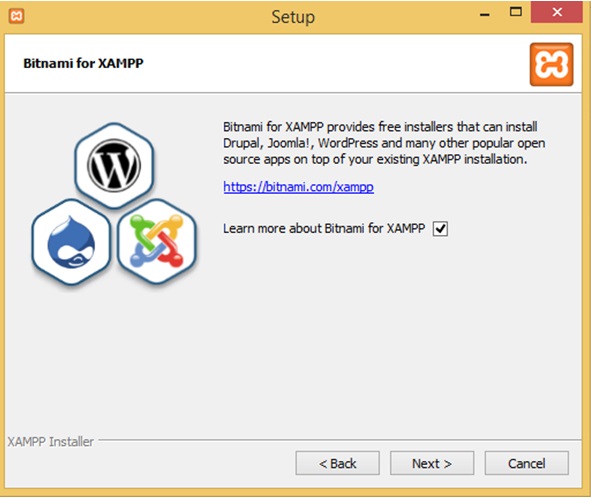591x498 pixels.
Task: Maximize the Setup window
Action: point(516,12)
